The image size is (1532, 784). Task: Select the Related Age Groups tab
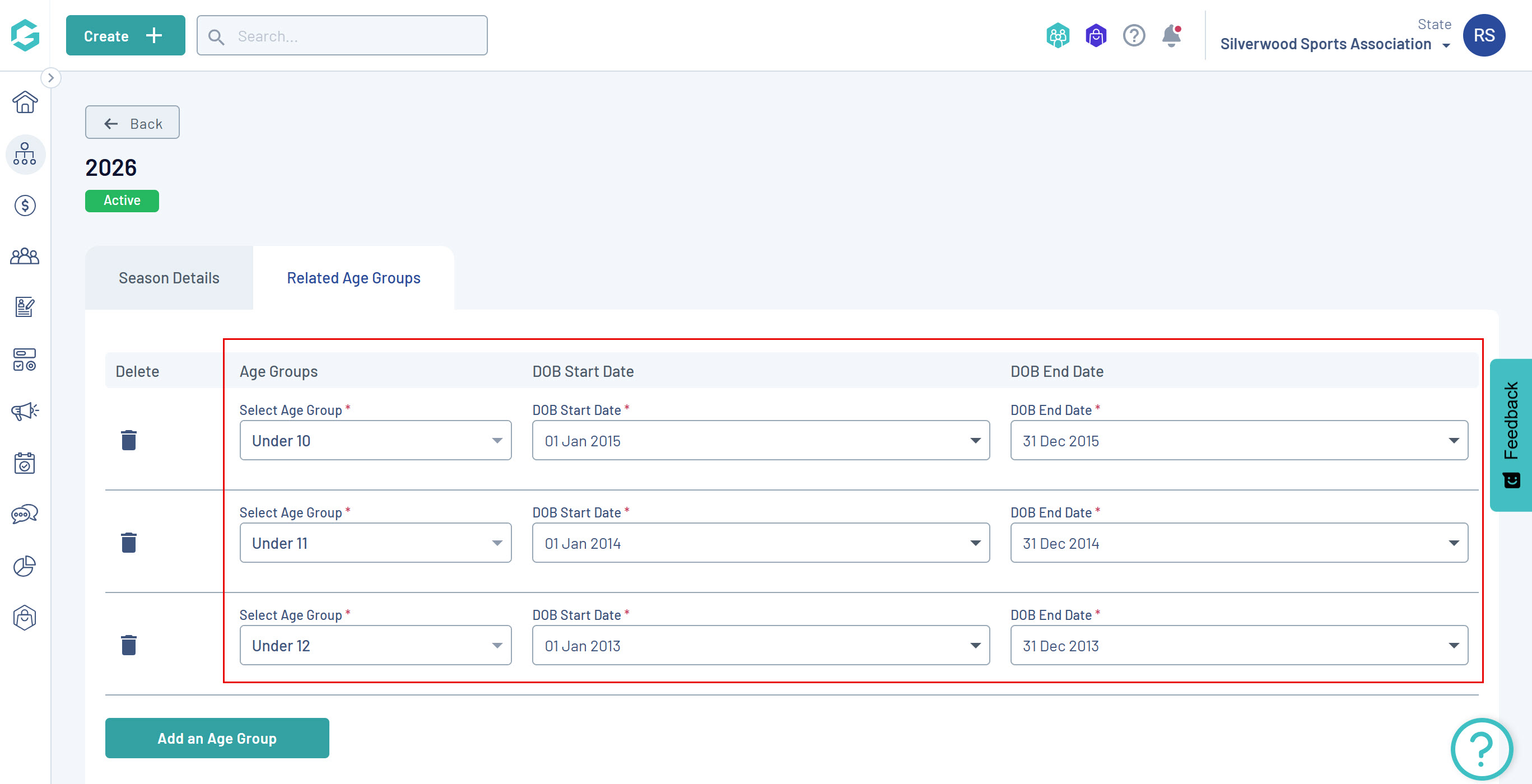[353, 278]
